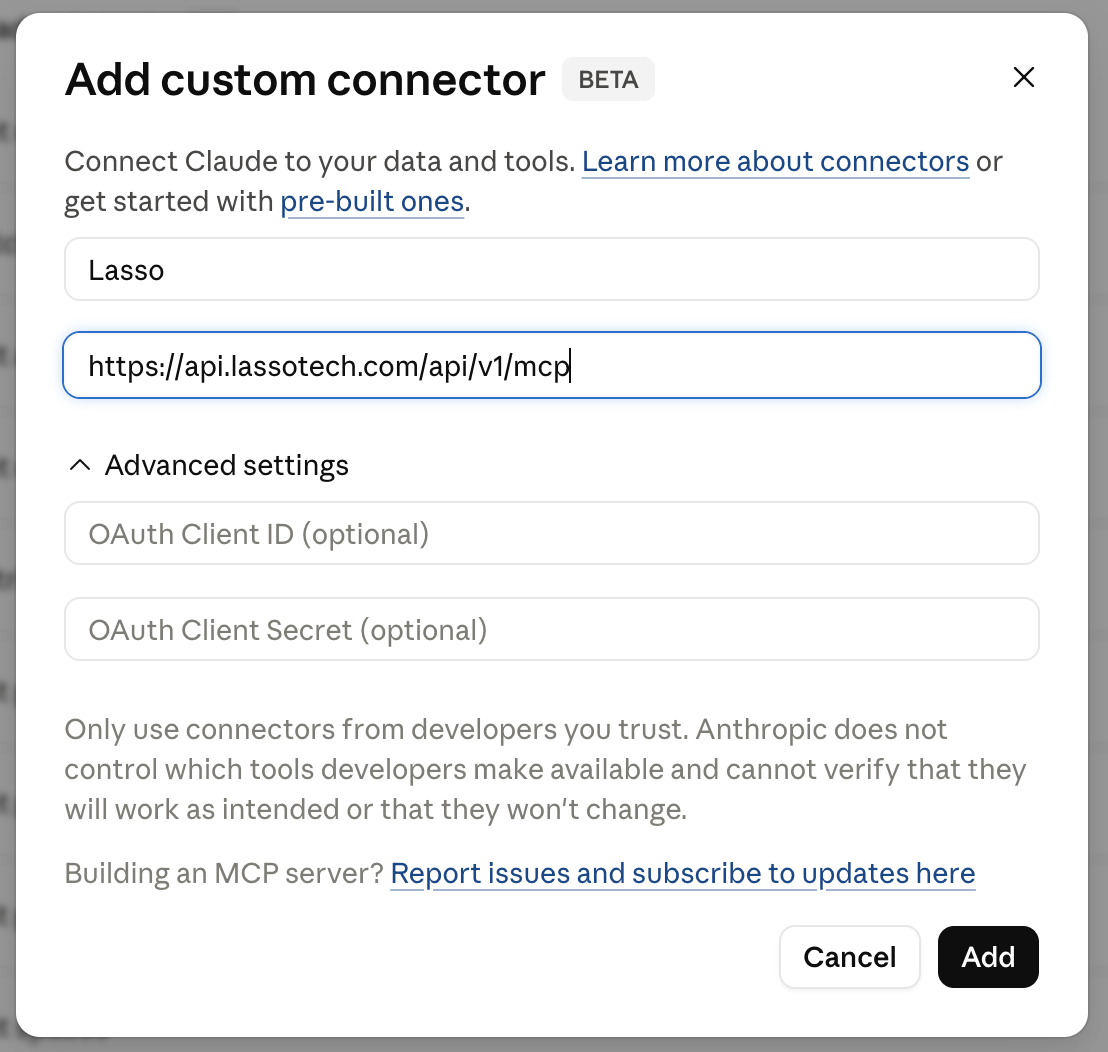
Task: Click the BETA badge beside the title
Action: tap(608, 79)
